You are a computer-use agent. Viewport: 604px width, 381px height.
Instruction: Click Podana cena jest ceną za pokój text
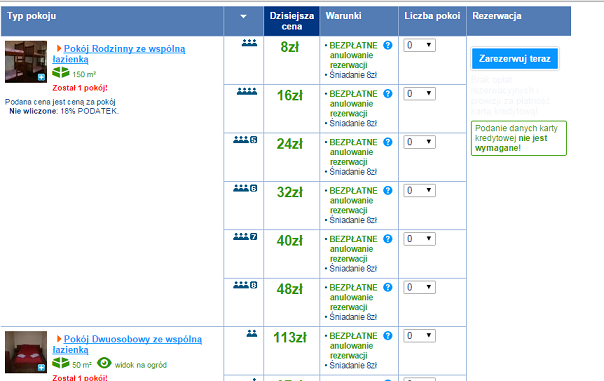pos(60,102)
